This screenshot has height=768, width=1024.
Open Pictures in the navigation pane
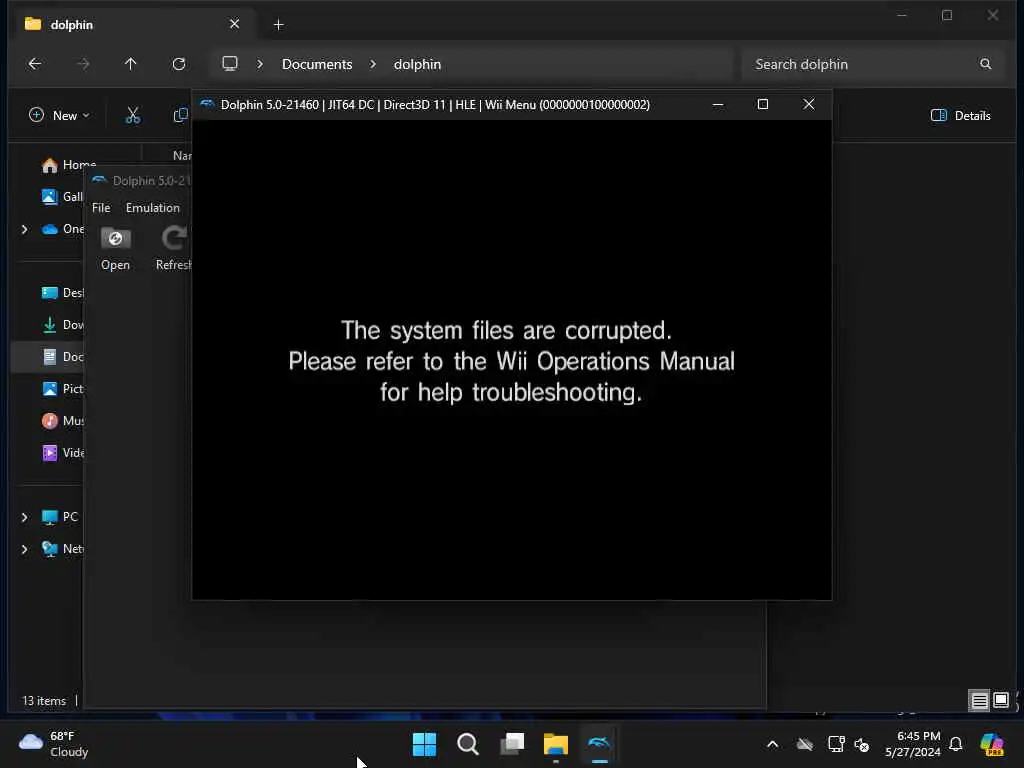(x=63, y=389)
